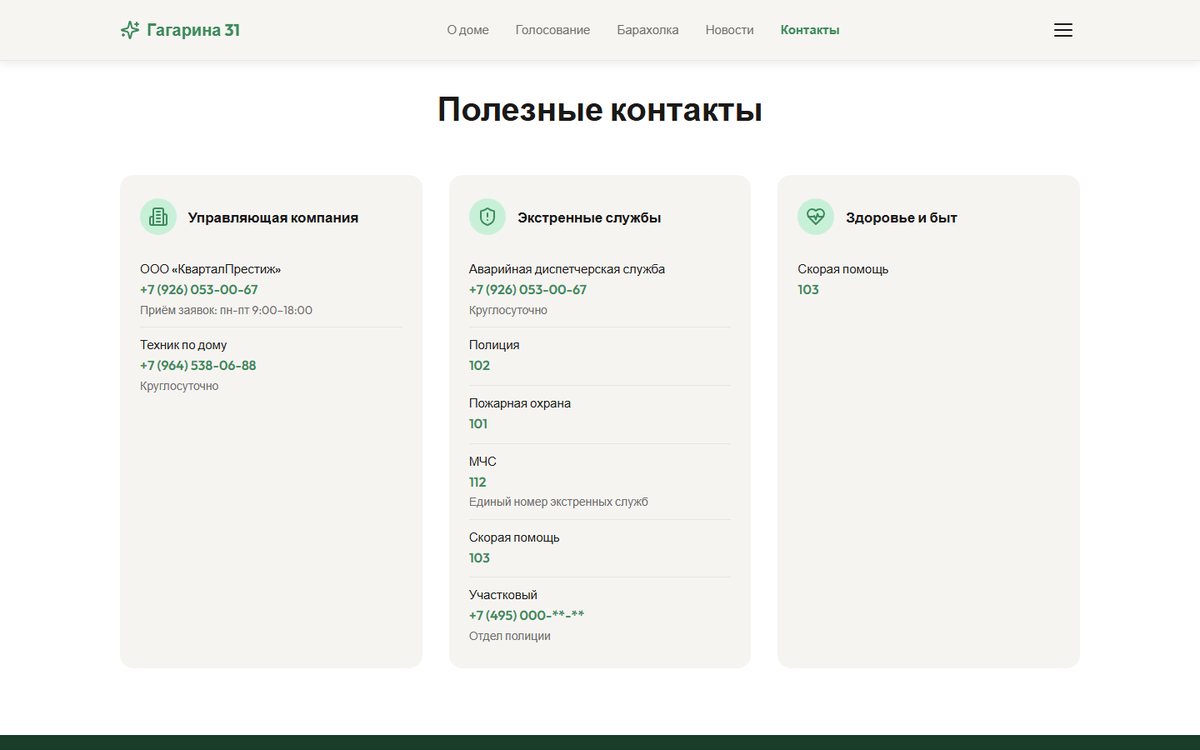This screenshot has width=1200, height=750.
Task: Click the Единый номер экстренных служб note
Action: (x=559, y=502)
